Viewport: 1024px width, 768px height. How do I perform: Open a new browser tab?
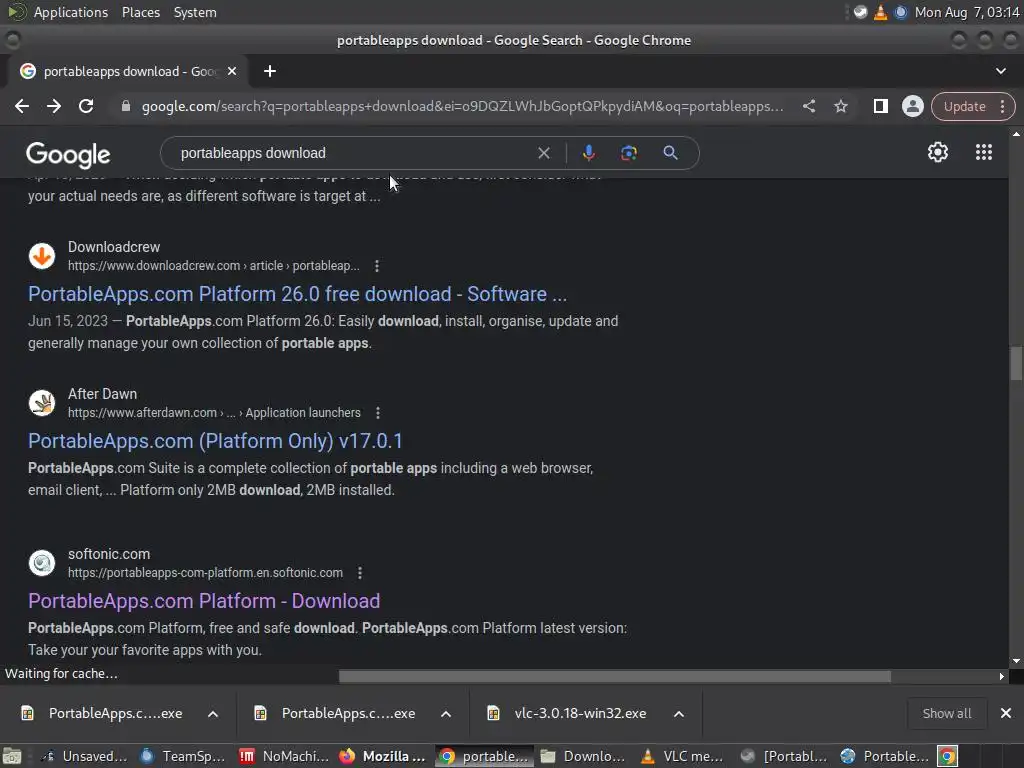click(270, 71)
